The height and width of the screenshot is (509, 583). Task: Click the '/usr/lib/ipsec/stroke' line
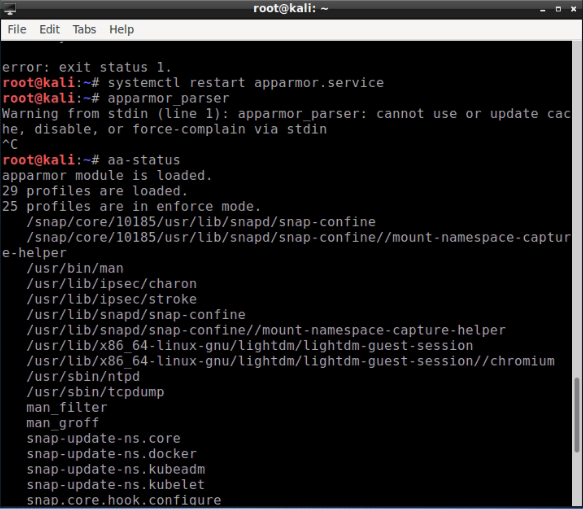click(111, 299)
